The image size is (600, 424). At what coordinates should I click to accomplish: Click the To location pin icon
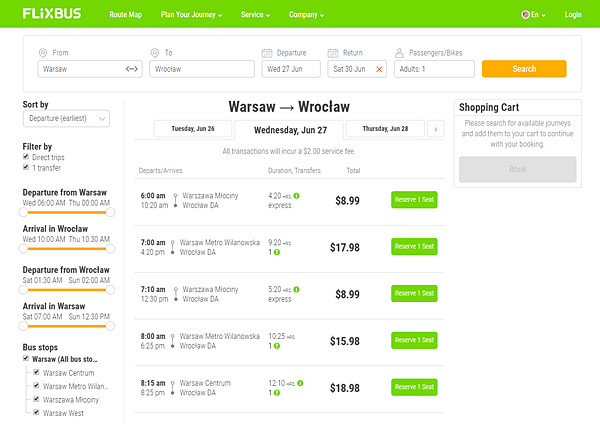[x=155, y=53]
